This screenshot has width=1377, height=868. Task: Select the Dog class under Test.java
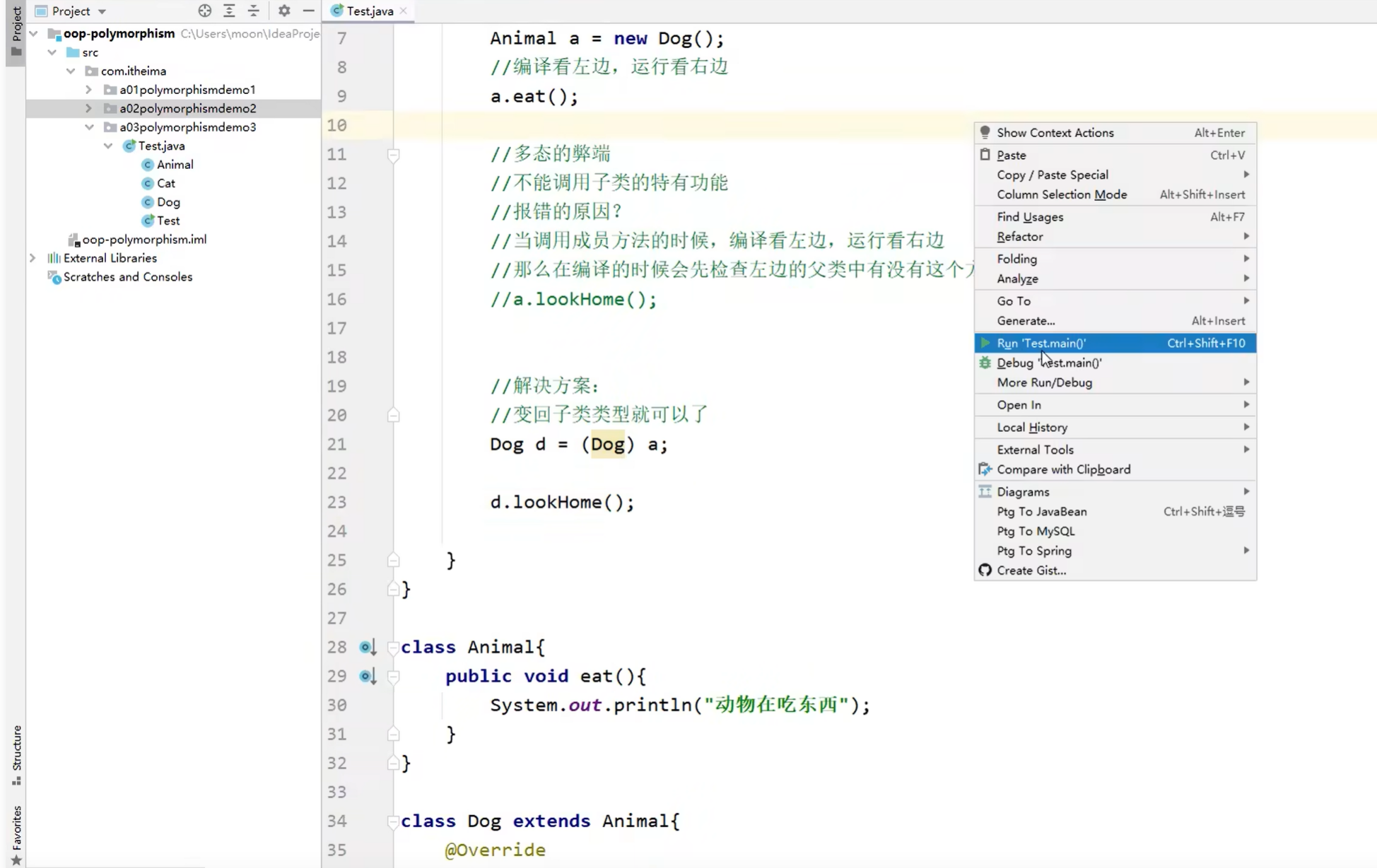[x=168, y=201]
